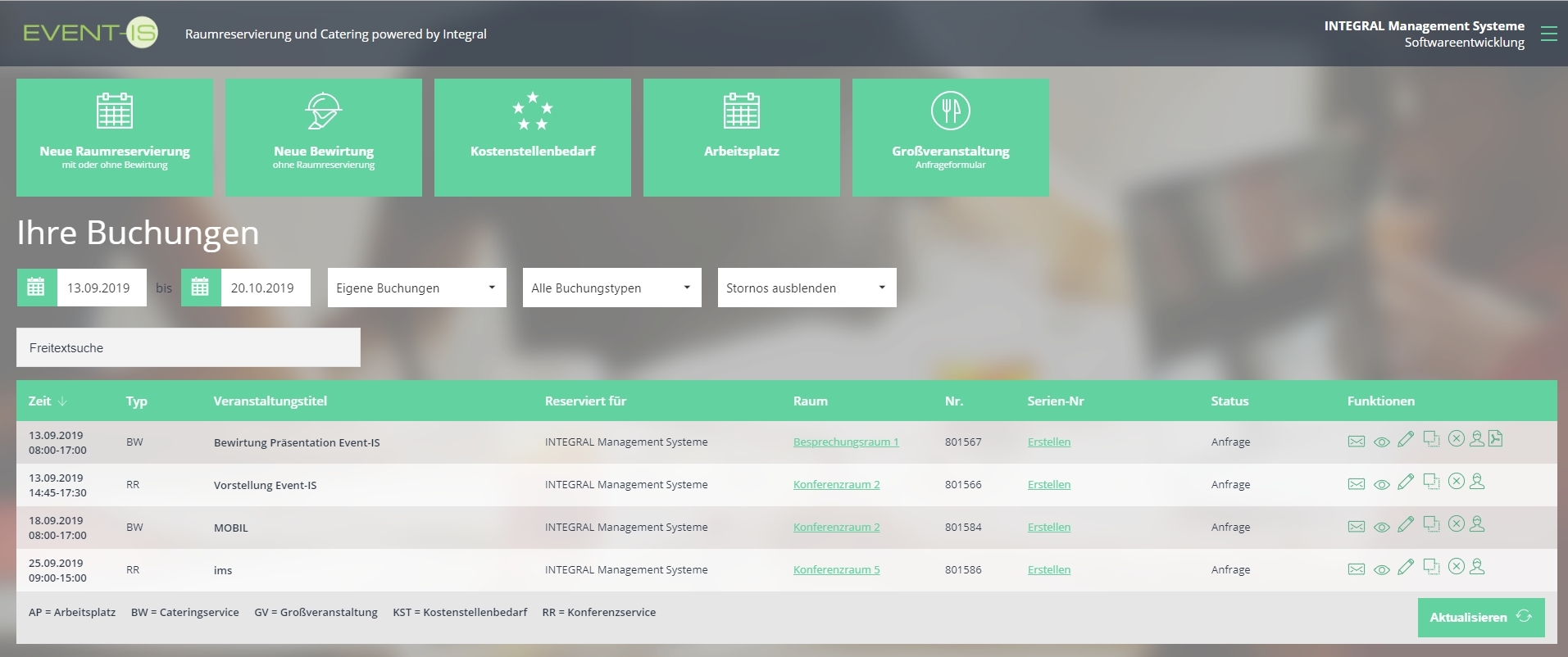Open the Kostenstellenbedarf tile

(533, 138)
